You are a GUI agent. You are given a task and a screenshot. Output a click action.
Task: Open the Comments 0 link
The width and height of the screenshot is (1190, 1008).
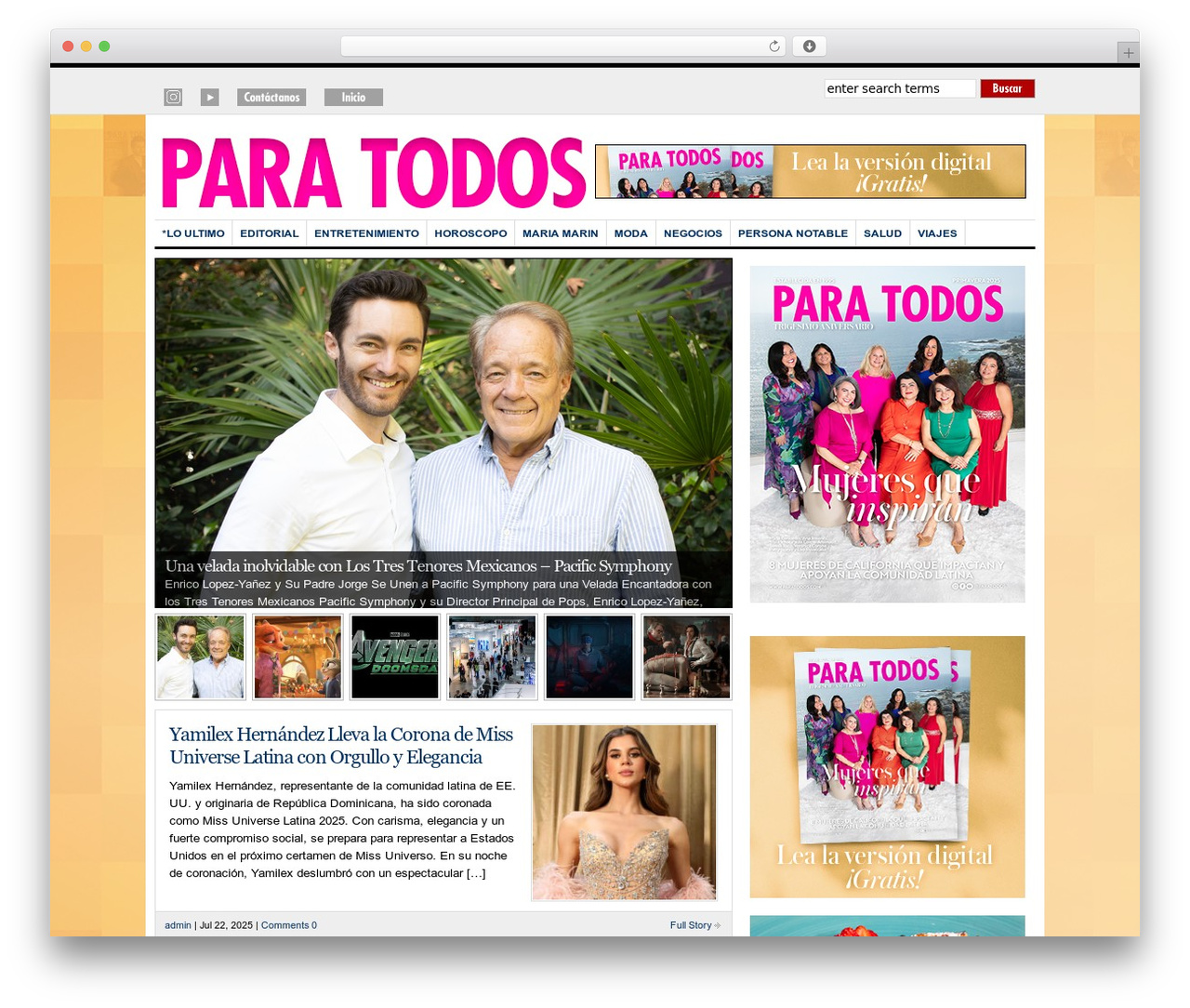[289, 925]
